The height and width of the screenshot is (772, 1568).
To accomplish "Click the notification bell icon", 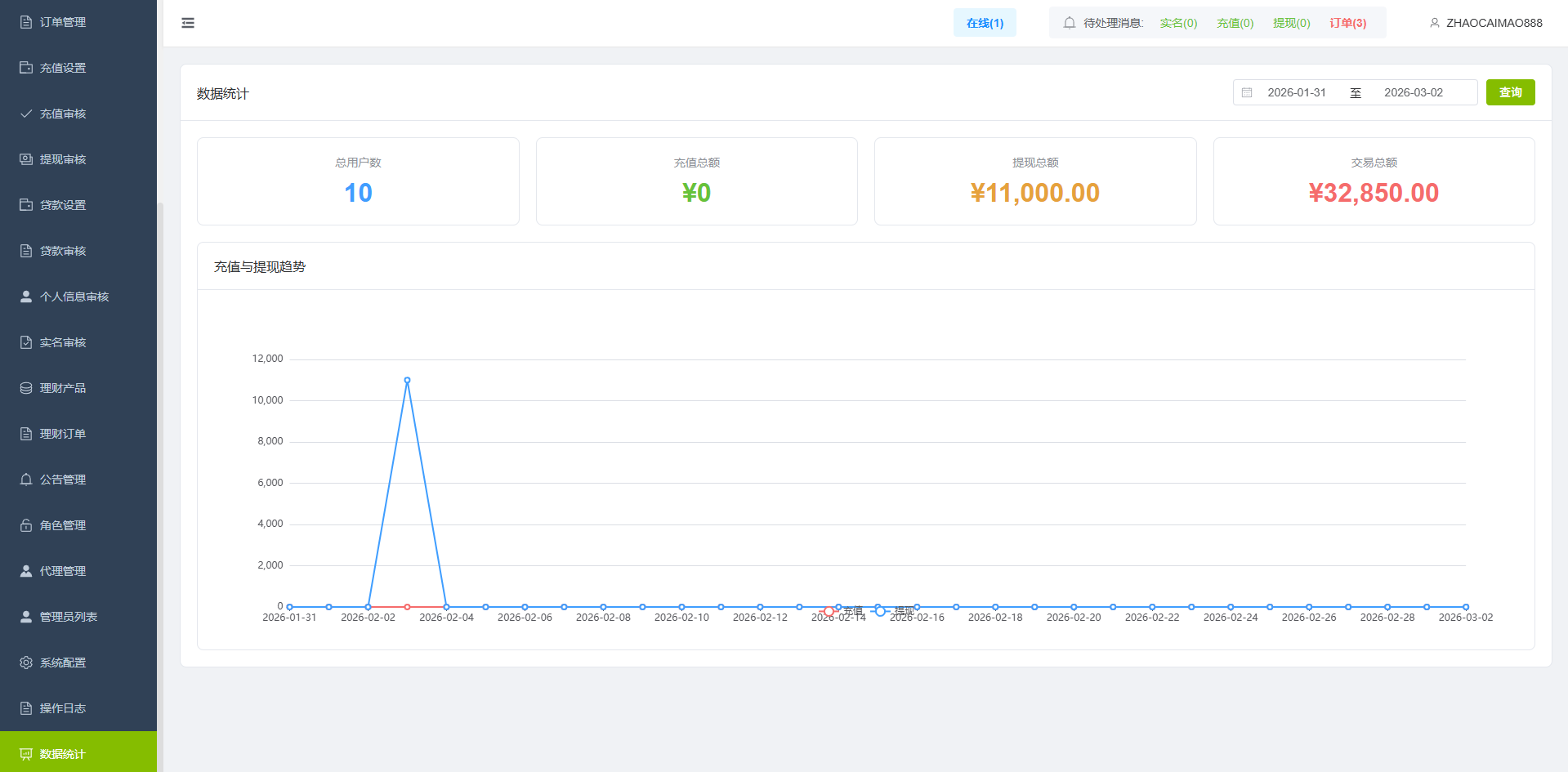I will [1069, 23].
